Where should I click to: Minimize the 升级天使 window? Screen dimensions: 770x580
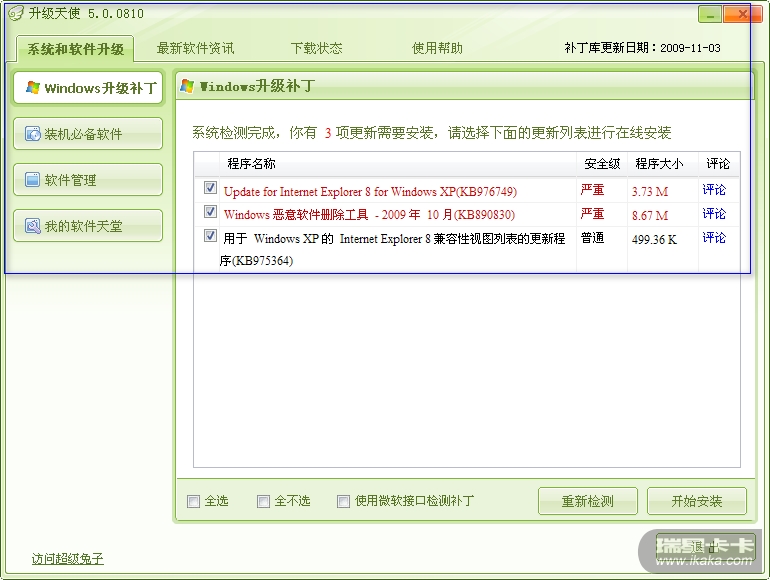tap(710, 14)
